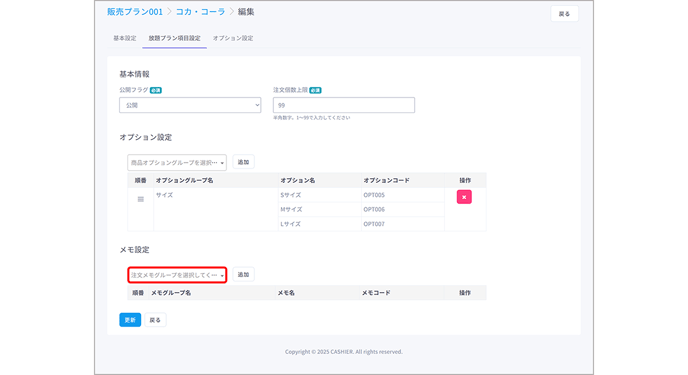
Task: Click the top-right 戻る button
Action: click(x=564, y=14)
